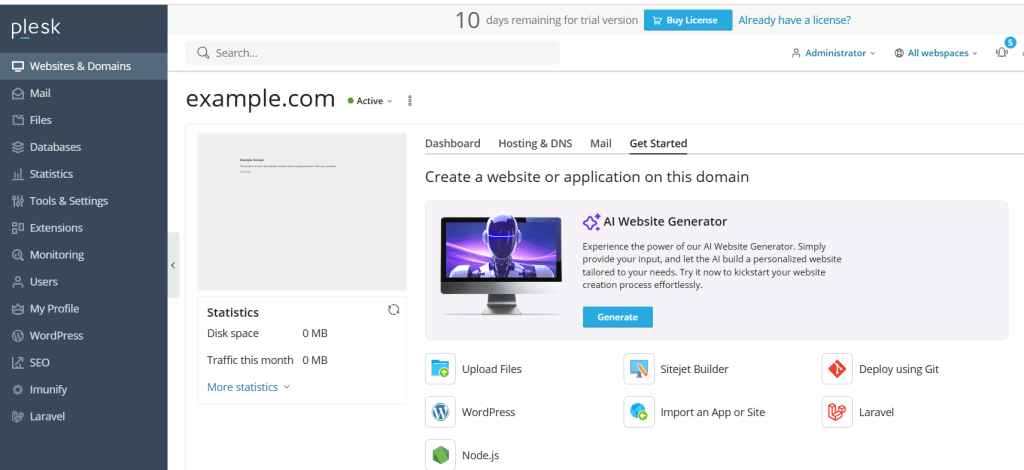Click the Buy License button
This screenshot has height=470, width=1024.
687,20
